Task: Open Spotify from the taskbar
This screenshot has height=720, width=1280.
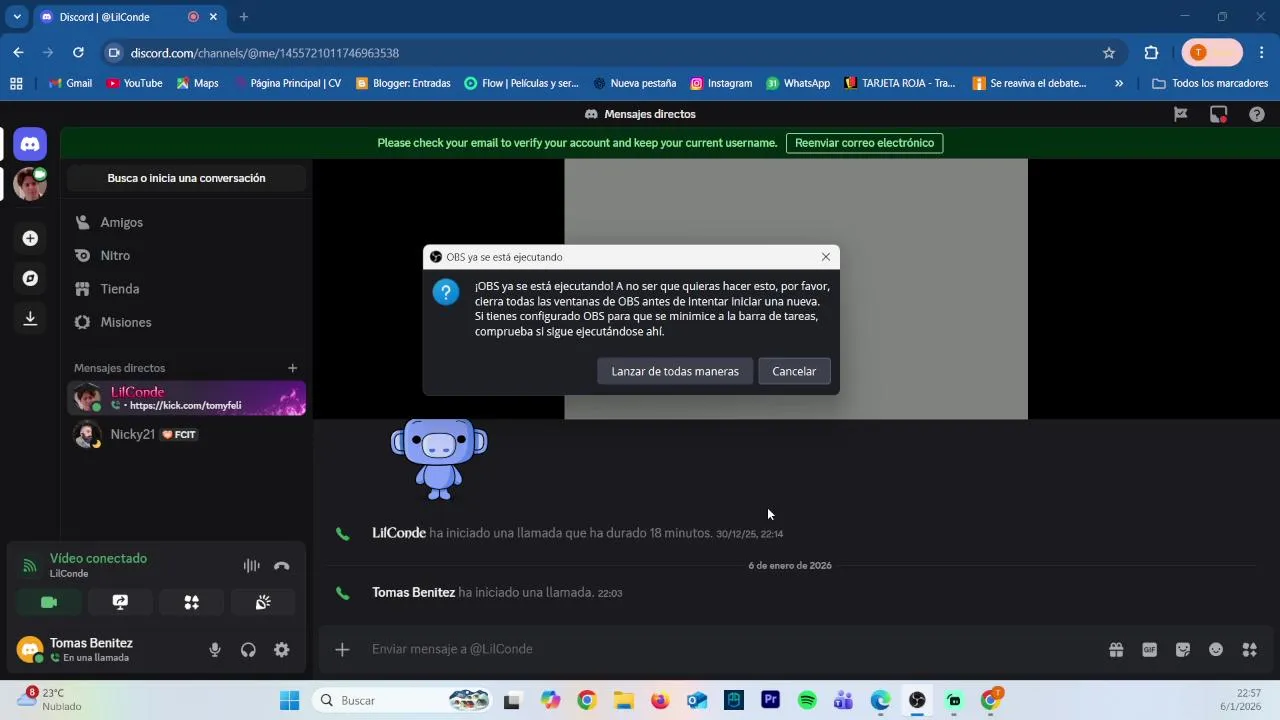Action: (x=807, y=701)
